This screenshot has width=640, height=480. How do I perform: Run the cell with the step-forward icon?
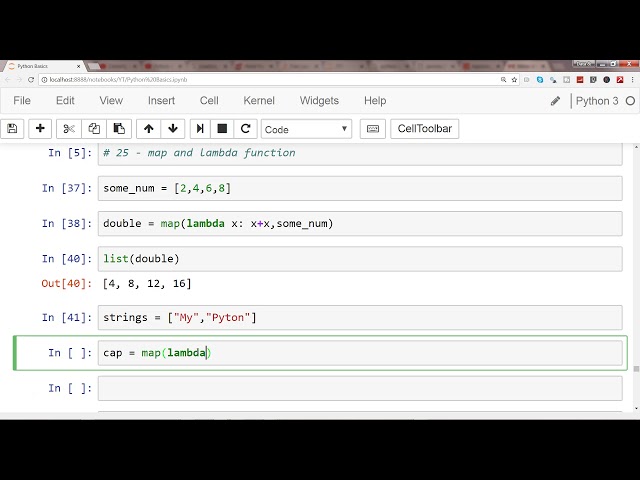pyautogui.click(x=200, y=129)
